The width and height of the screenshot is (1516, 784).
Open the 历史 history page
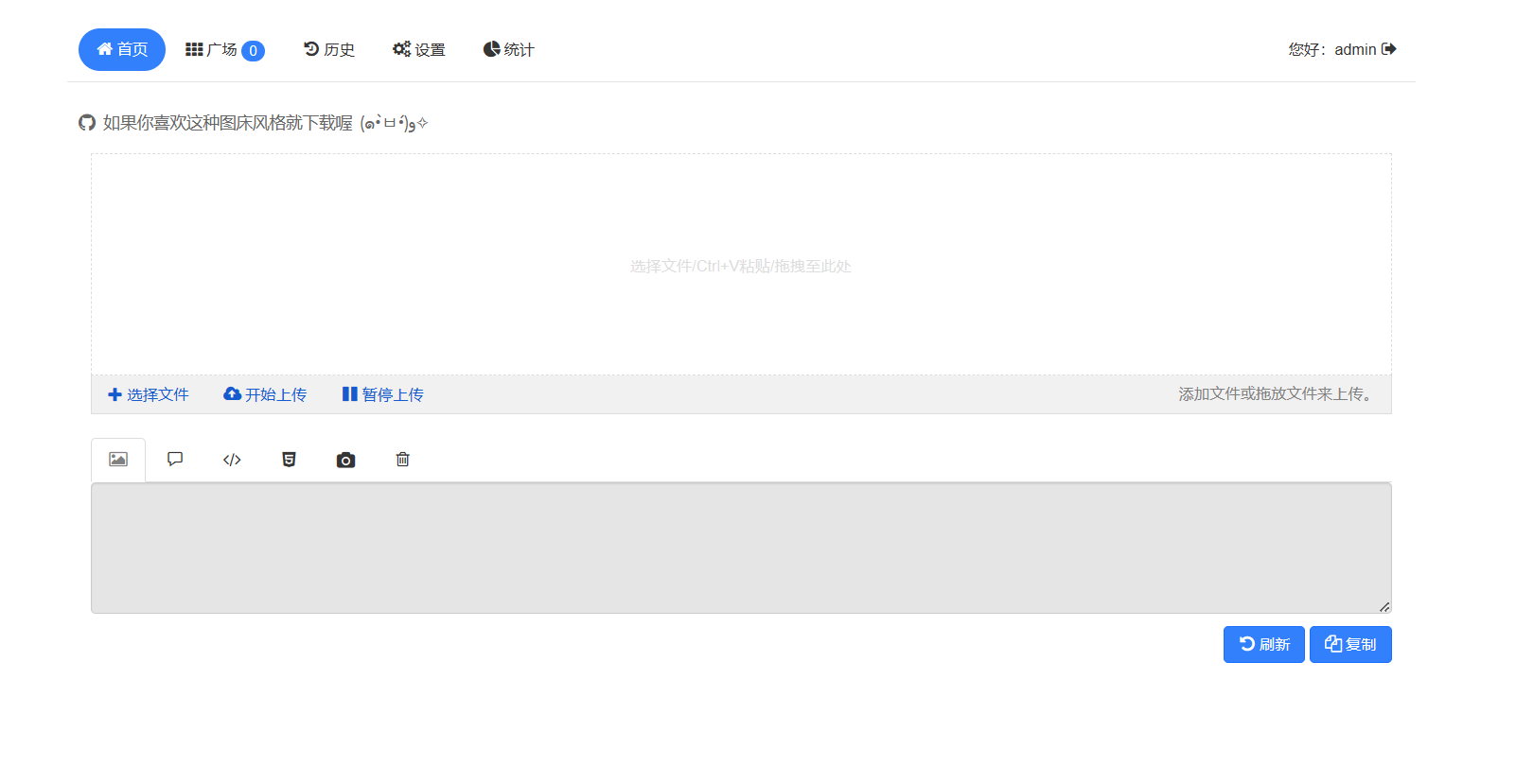click(328, 49)
